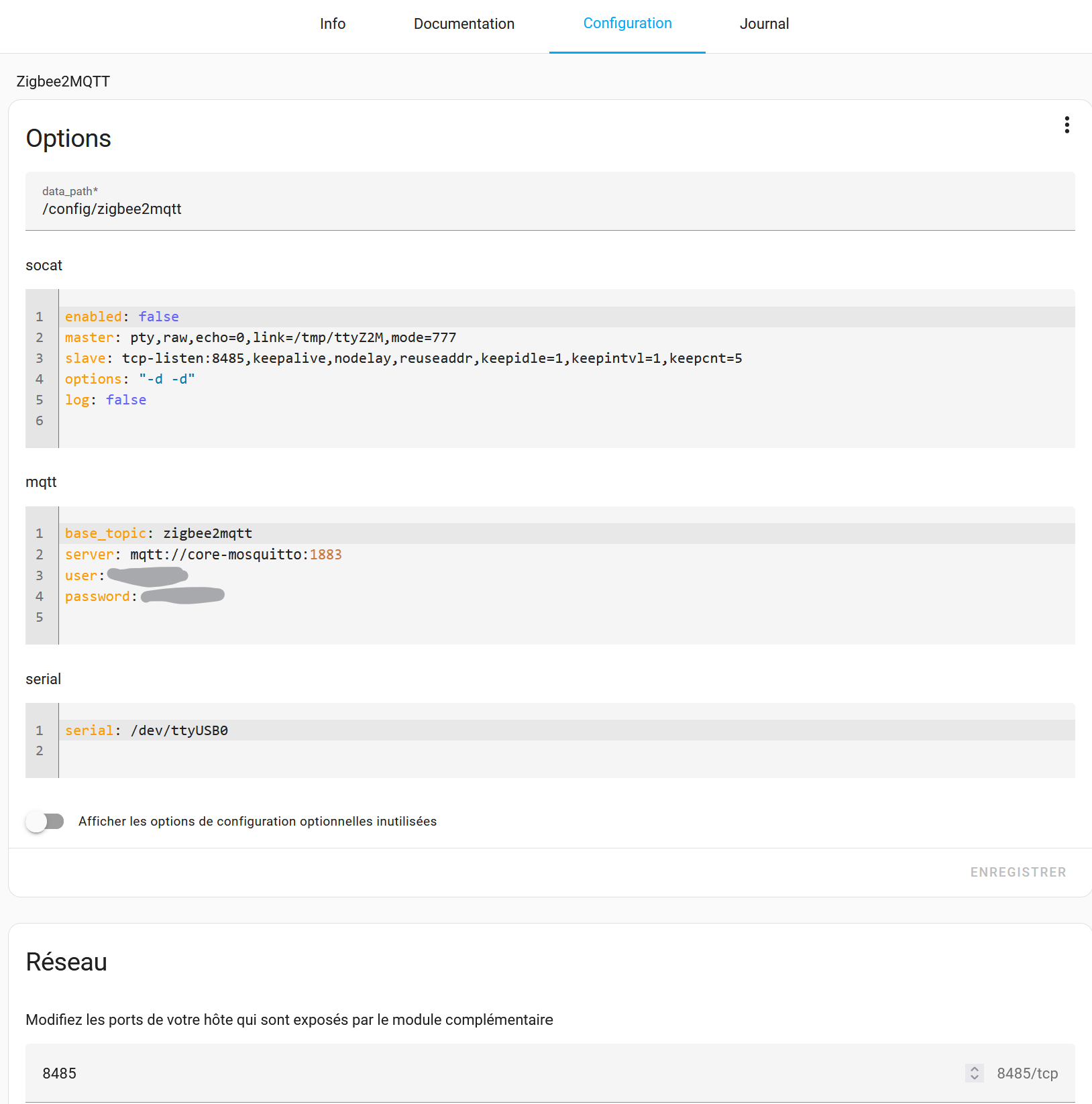This screenshot has width=1092, height=1104.
Task: Click empty line 6 in socat editor
Action: (x=567, y=421)
